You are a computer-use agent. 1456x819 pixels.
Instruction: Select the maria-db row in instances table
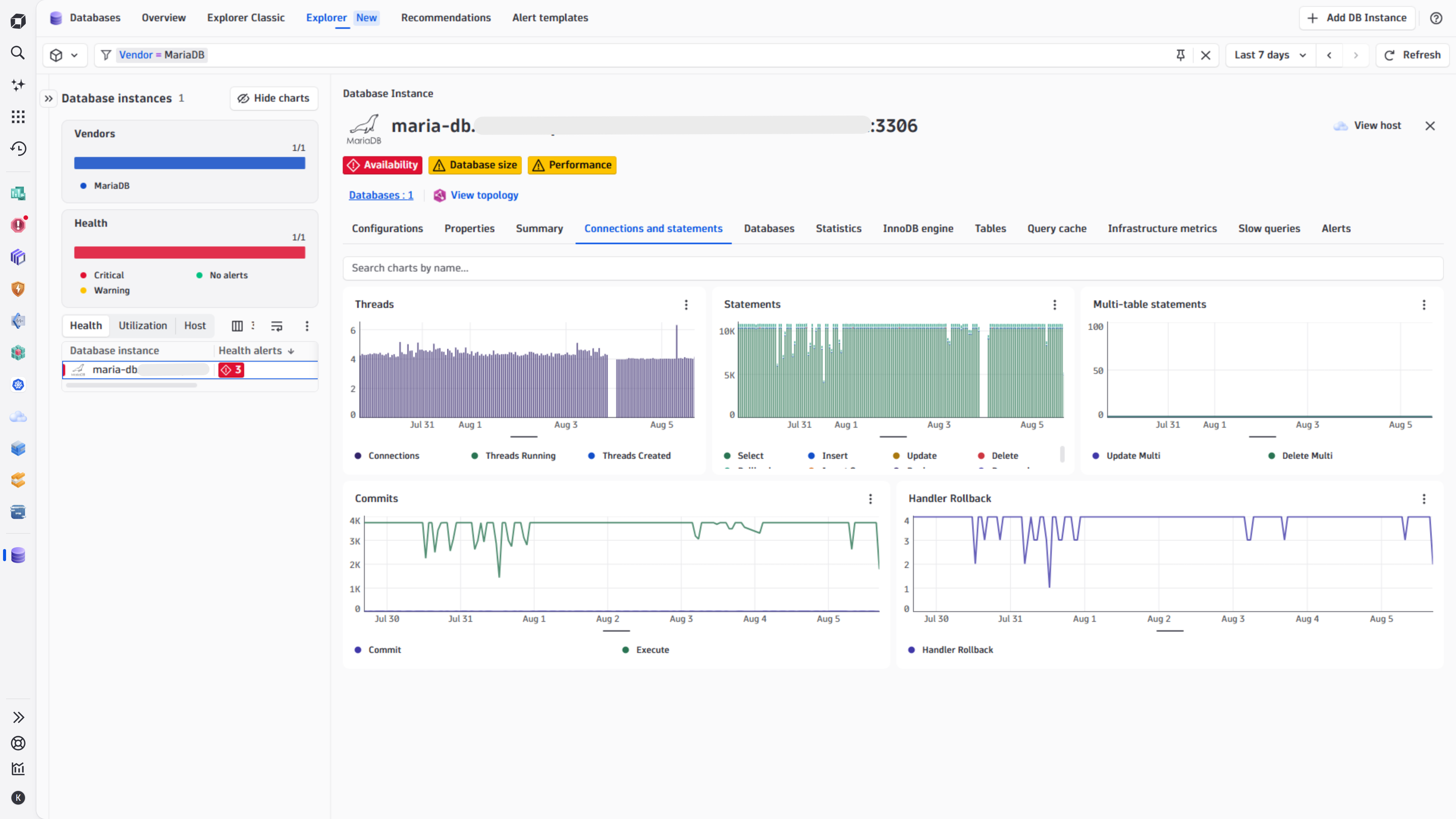pyautogui.click(x=190, y=370)
